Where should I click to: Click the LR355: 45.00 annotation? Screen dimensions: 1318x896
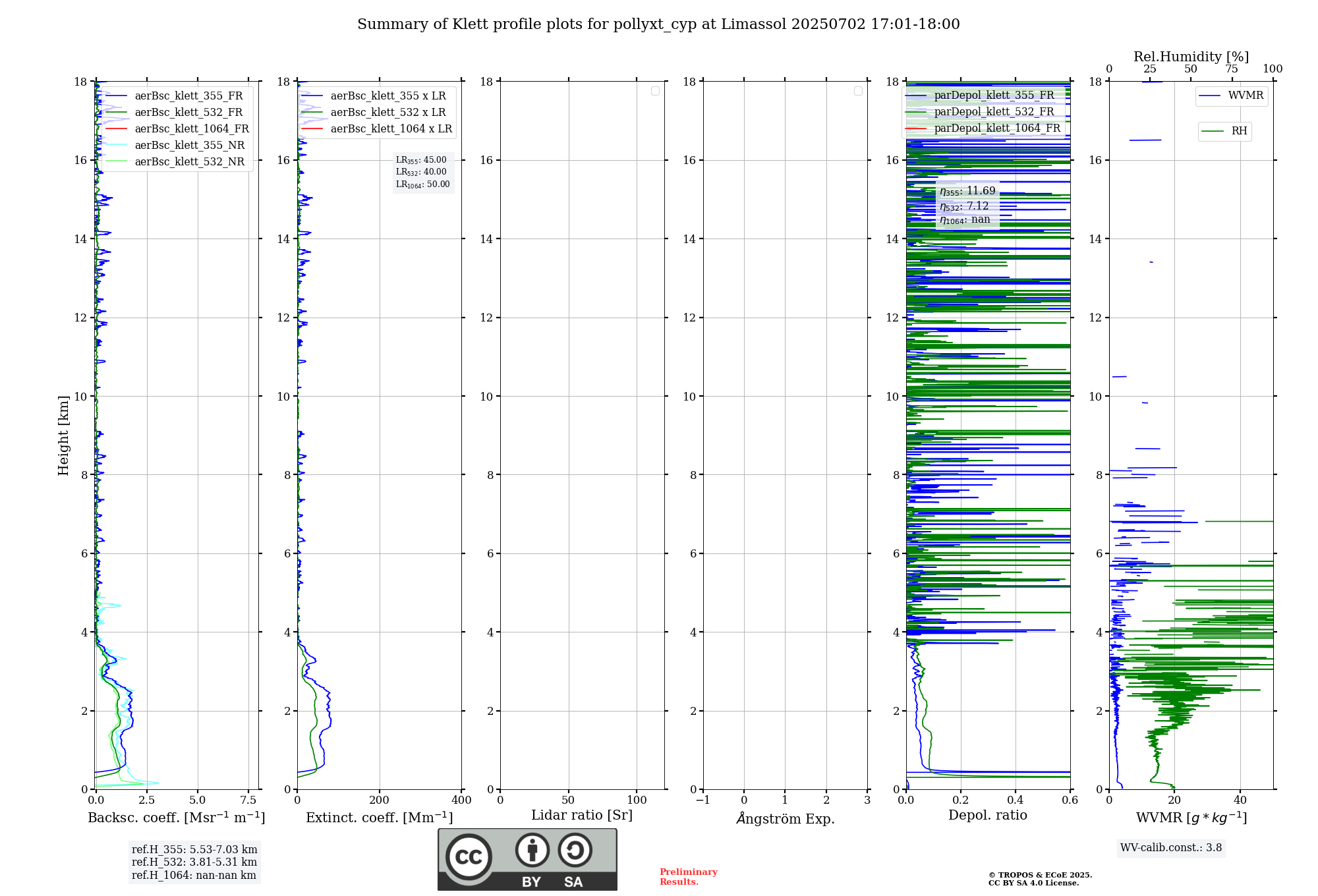421,160
